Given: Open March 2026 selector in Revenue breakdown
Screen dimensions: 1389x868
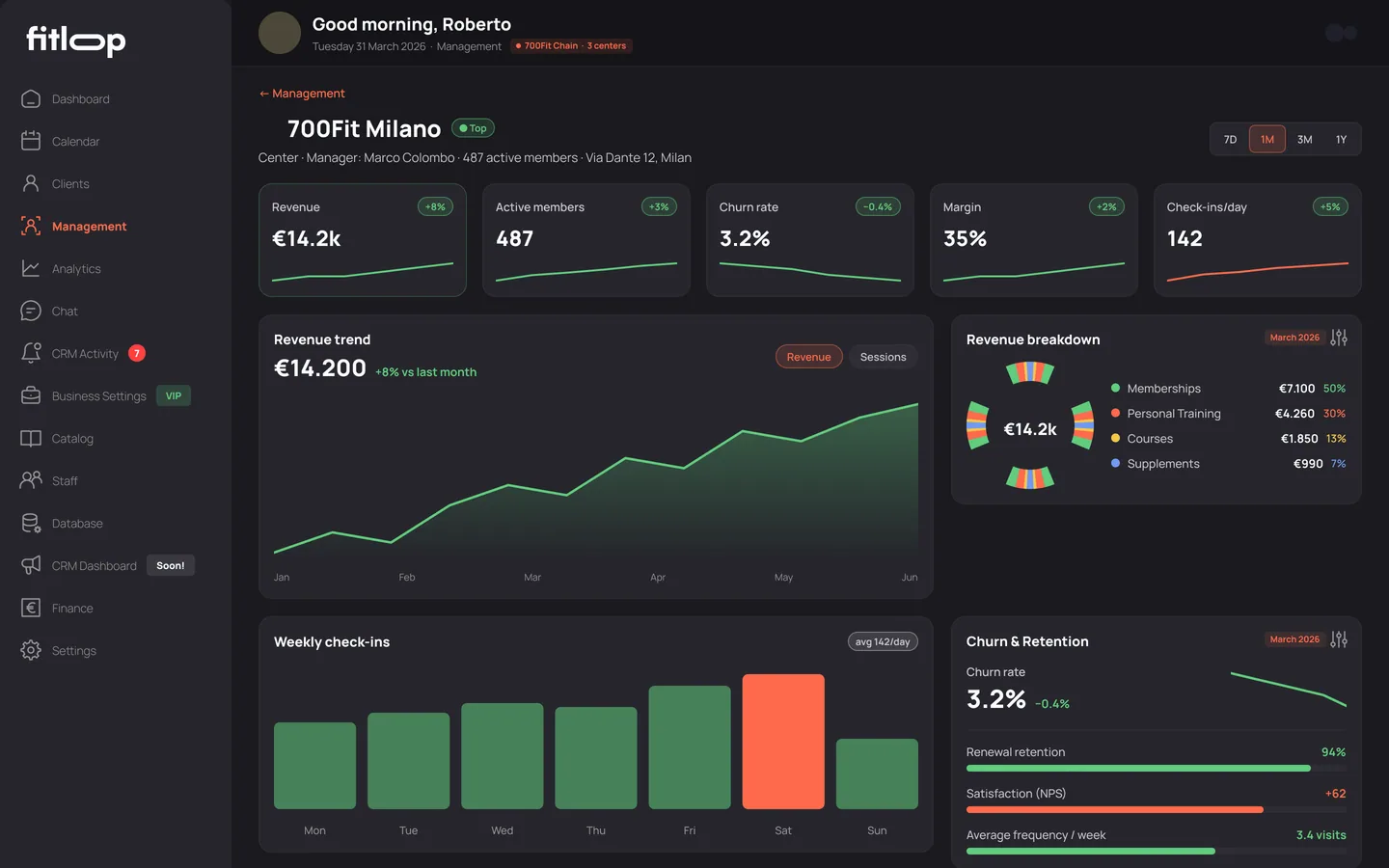Looking at the screenshot, I should (x=1294, y=338).
